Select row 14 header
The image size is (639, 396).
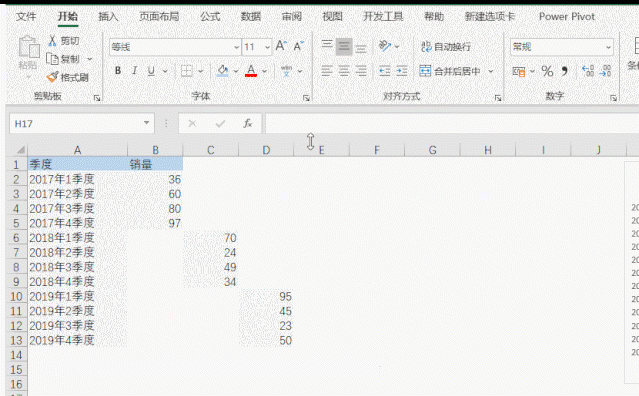(16, 355)
